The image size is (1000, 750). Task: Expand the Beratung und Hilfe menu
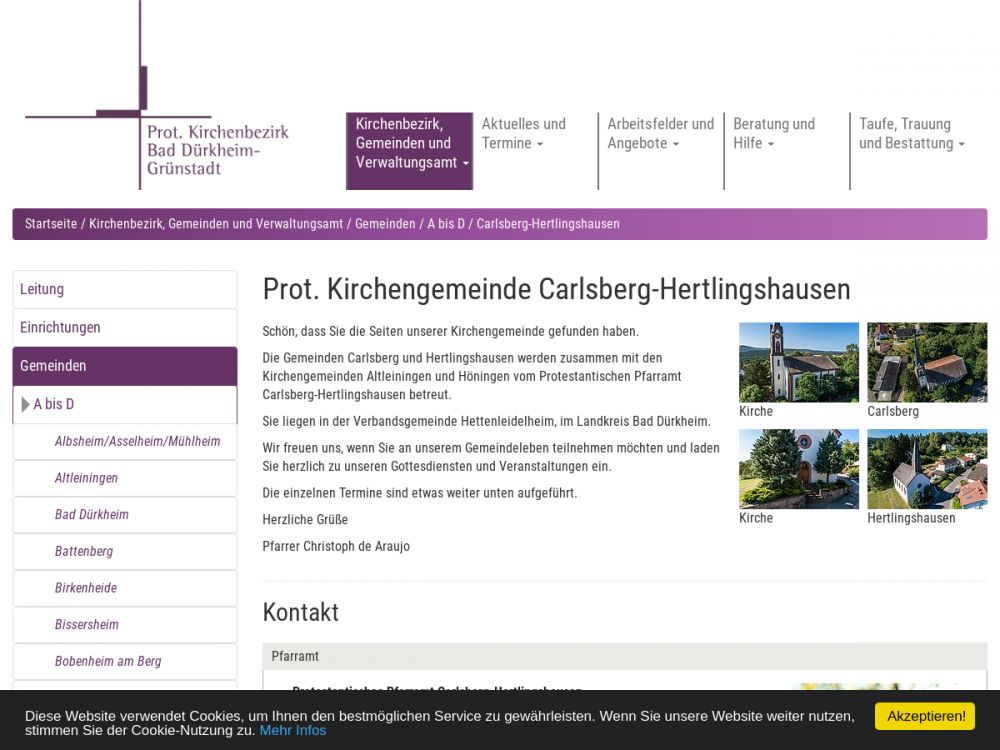click(x=773, y=134)
